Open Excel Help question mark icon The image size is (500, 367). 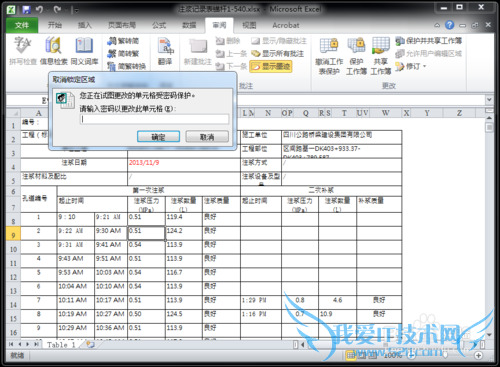pos(450,25)
